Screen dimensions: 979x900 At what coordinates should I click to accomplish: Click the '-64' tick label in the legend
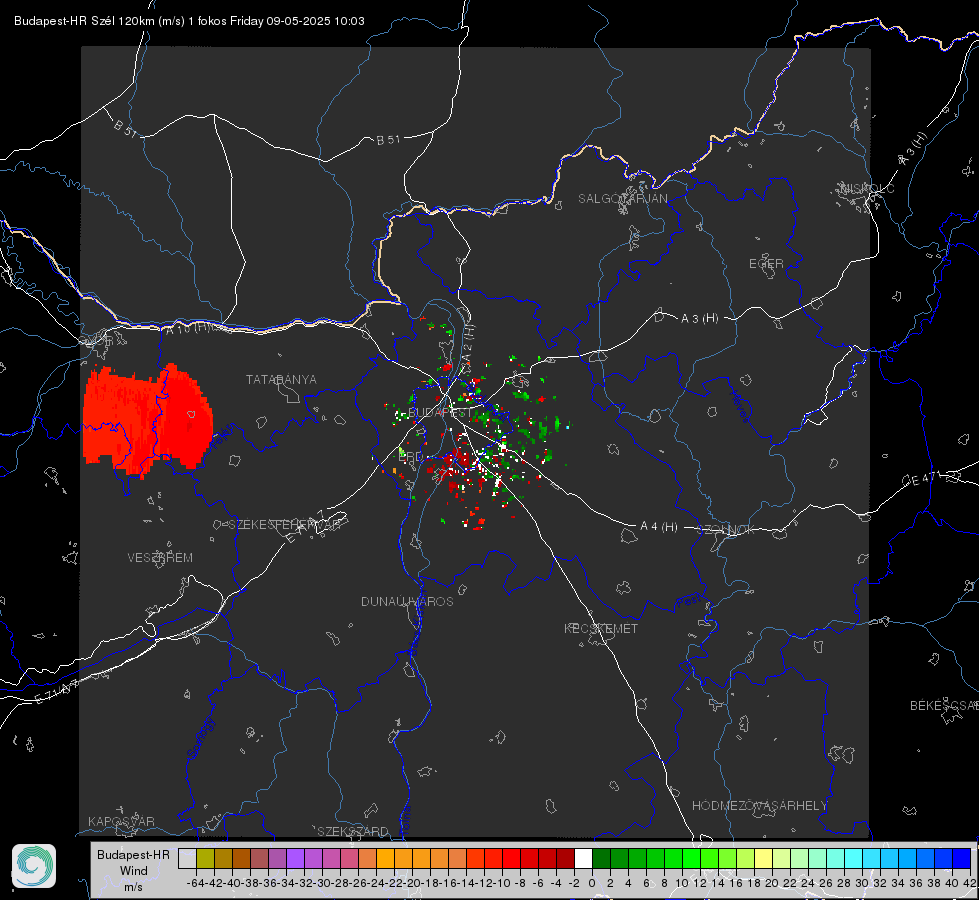pos(196,883)
